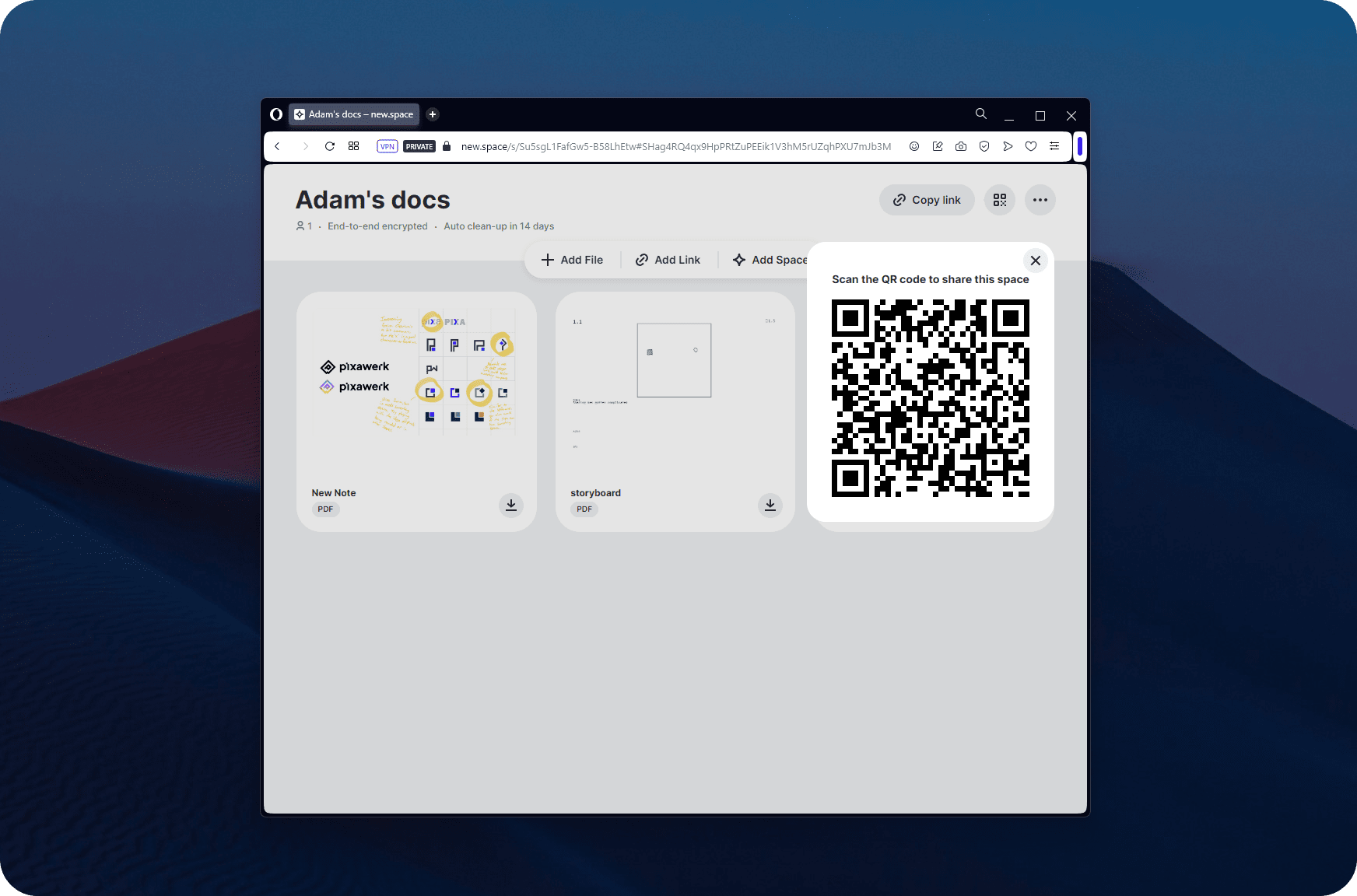This screenshot has height=896, width=1357.
Task: Click the storyboard file name
Action: point(596,493)
